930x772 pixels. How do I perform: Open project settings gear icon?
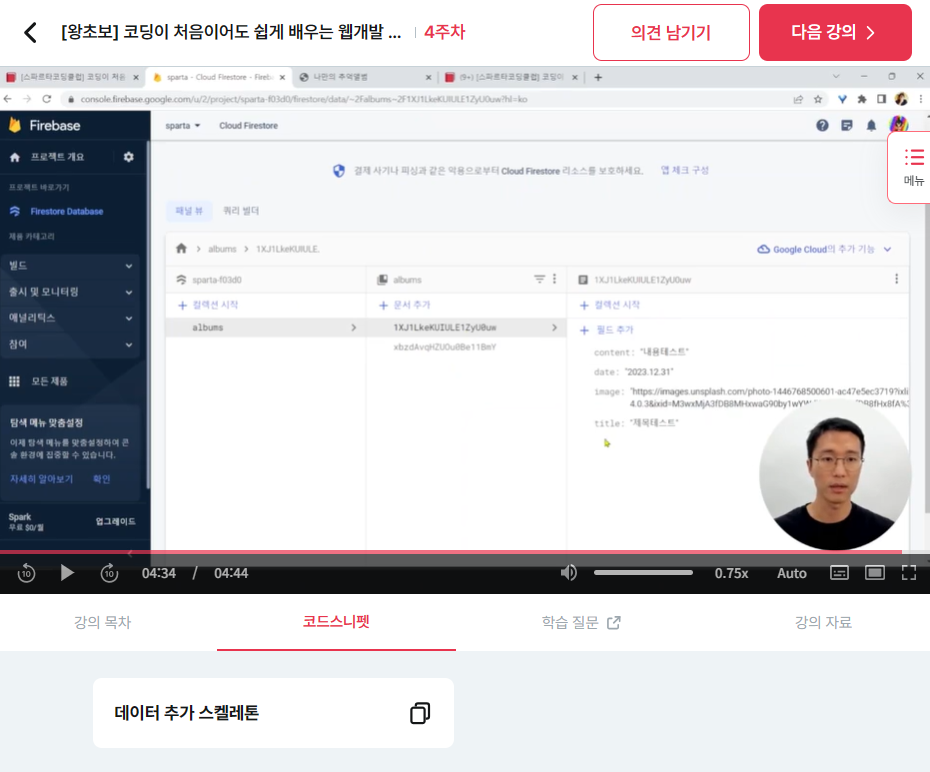tap(128, 157)
